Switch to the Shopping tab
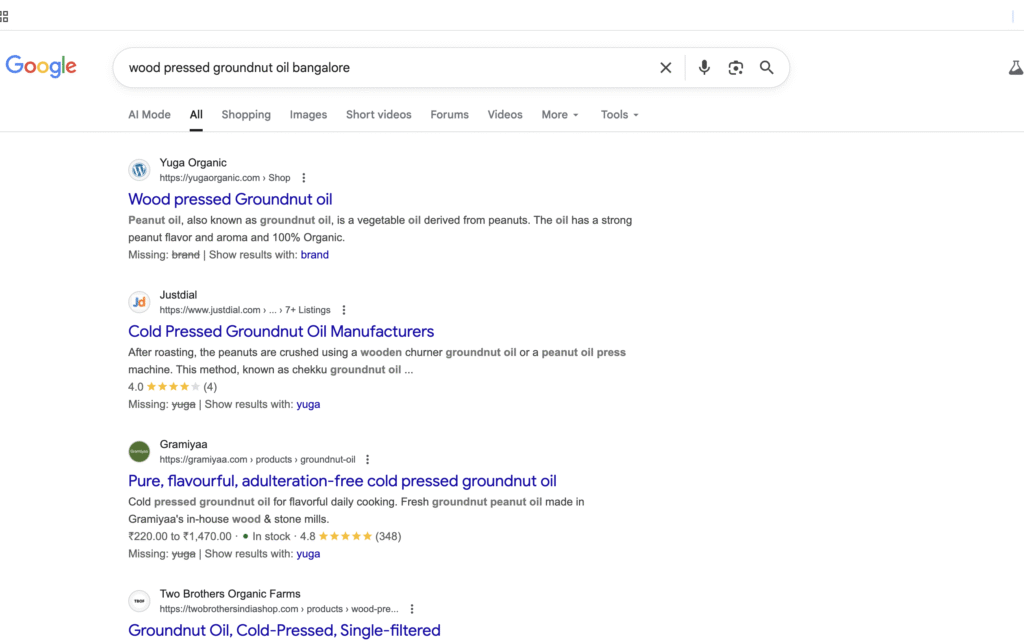This screenshot has height=642, width=1024. pos(246,115)
